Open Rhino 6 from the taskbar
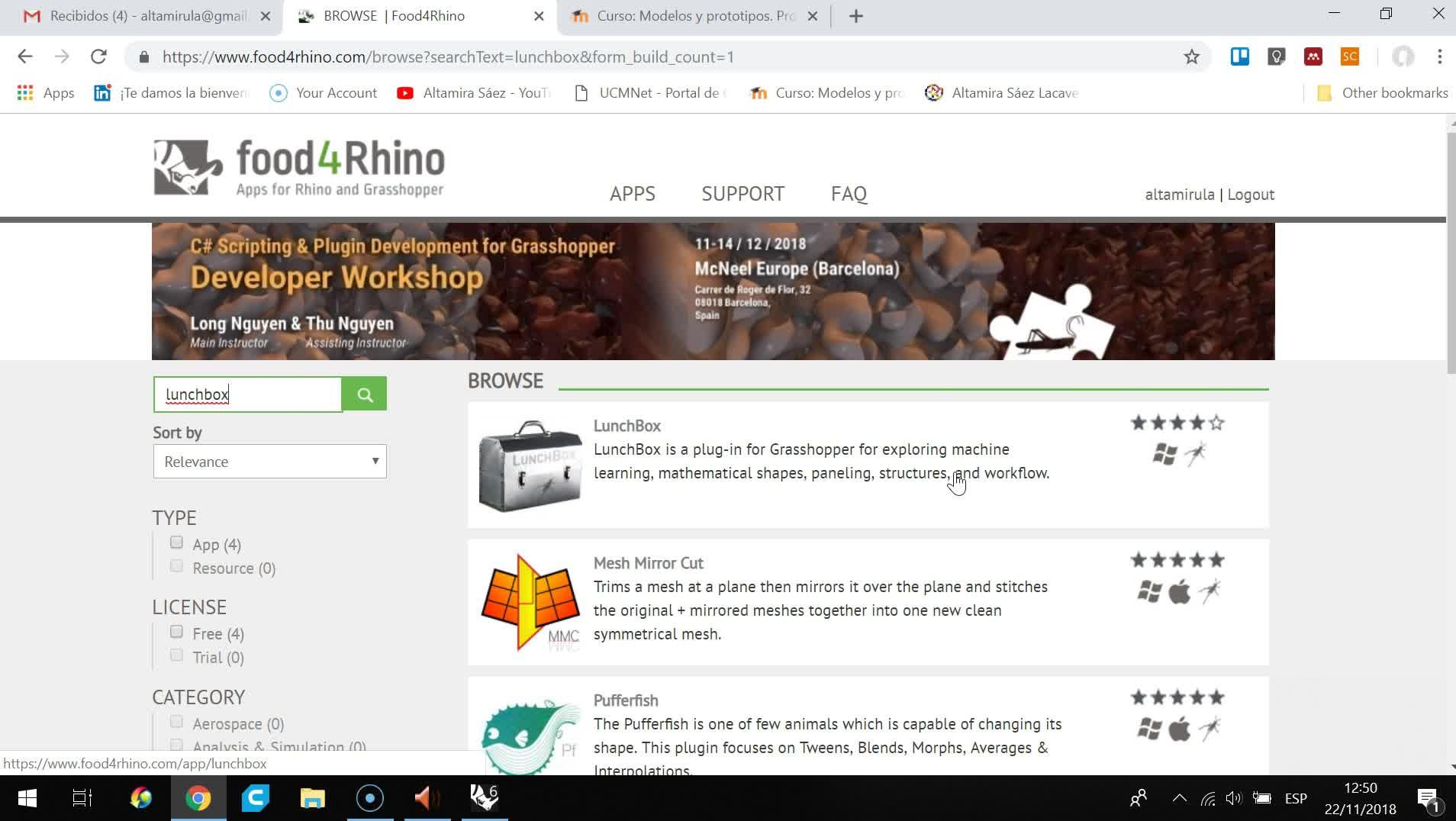The image size is (1456, 821). pos(484,798)
